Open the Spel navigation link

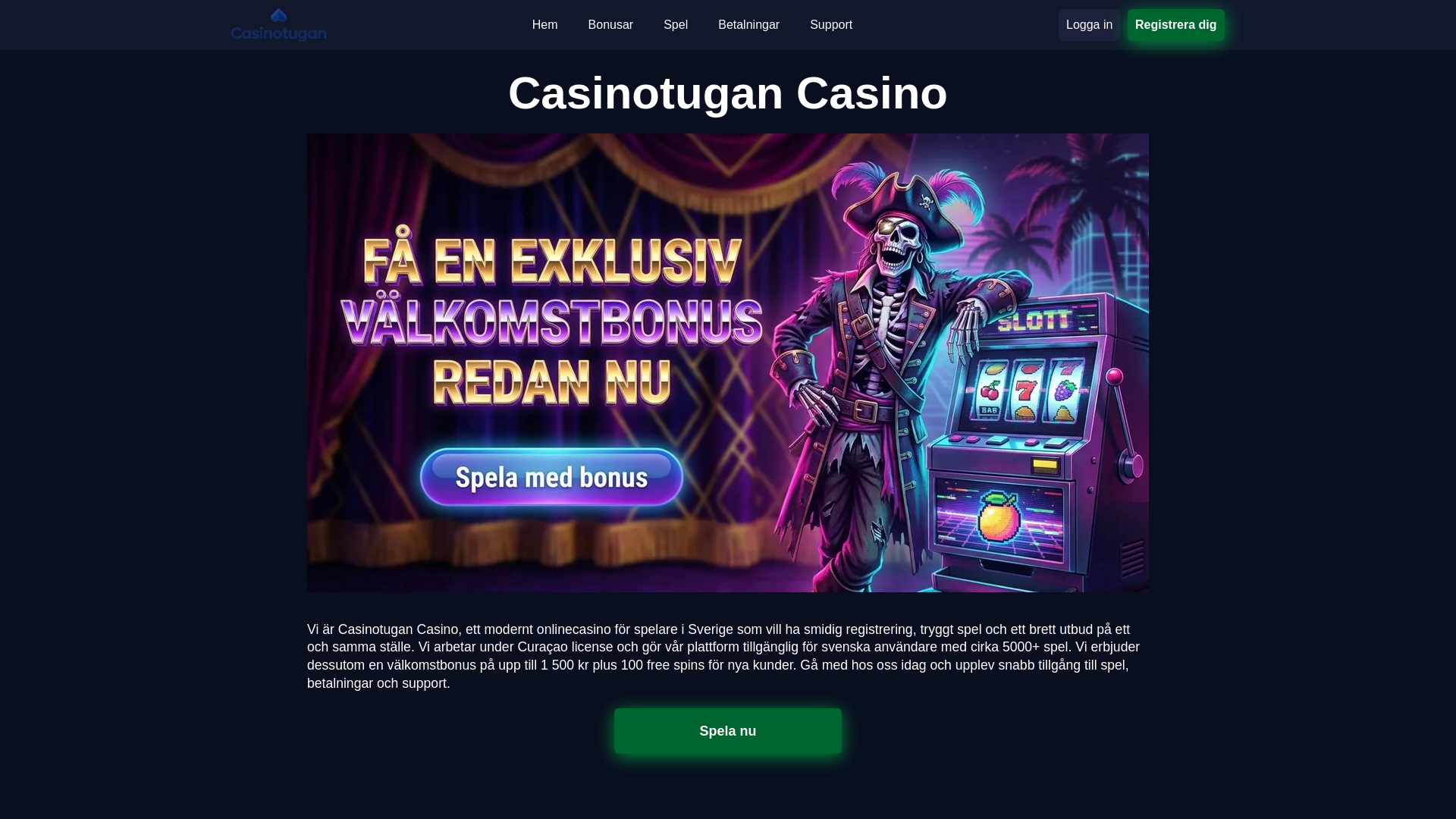676,25
